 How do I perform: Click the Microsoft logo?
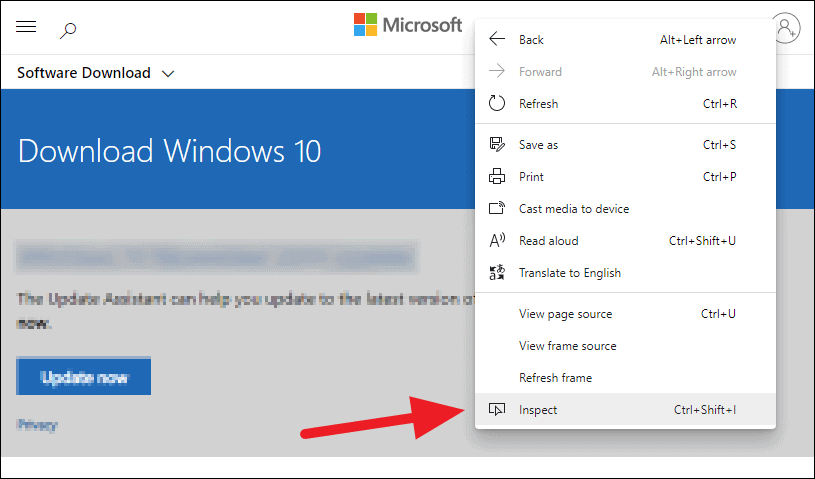[x=408, y=25]
